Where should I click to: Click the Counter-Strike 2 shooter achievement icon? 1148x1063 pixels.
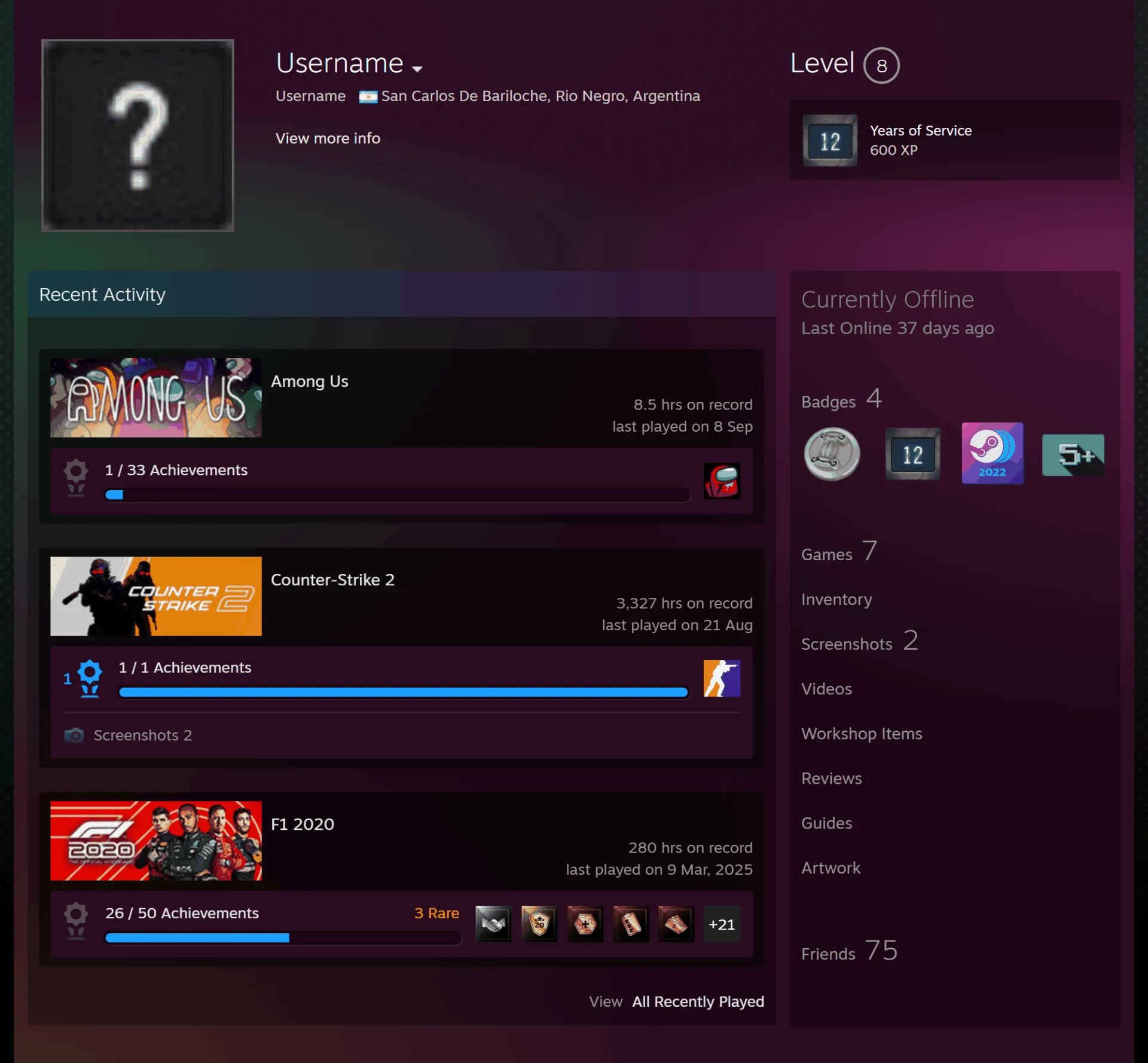click(x=722, y=678)
